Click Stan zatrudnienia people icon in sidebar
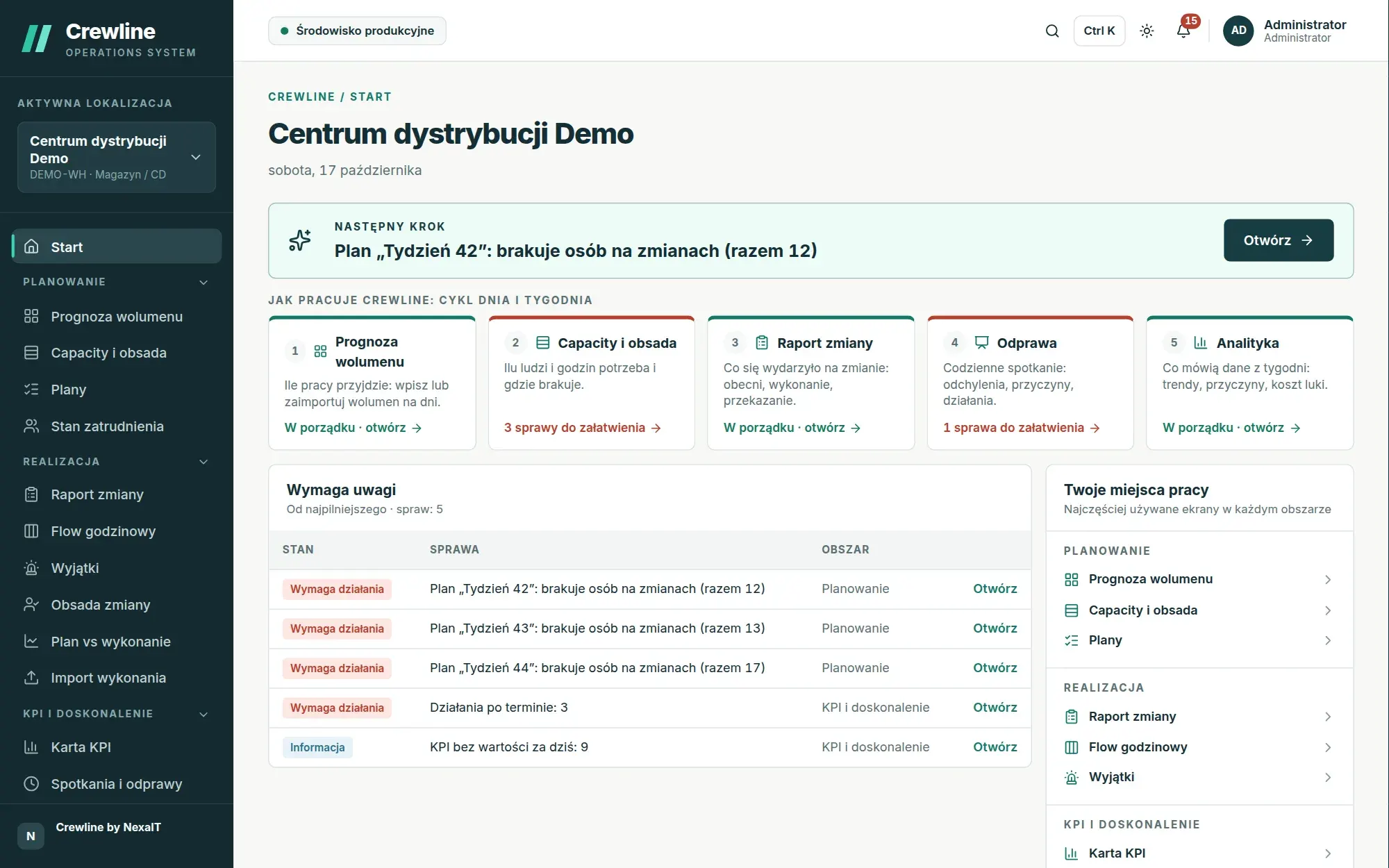 click(x=31, y=426)
